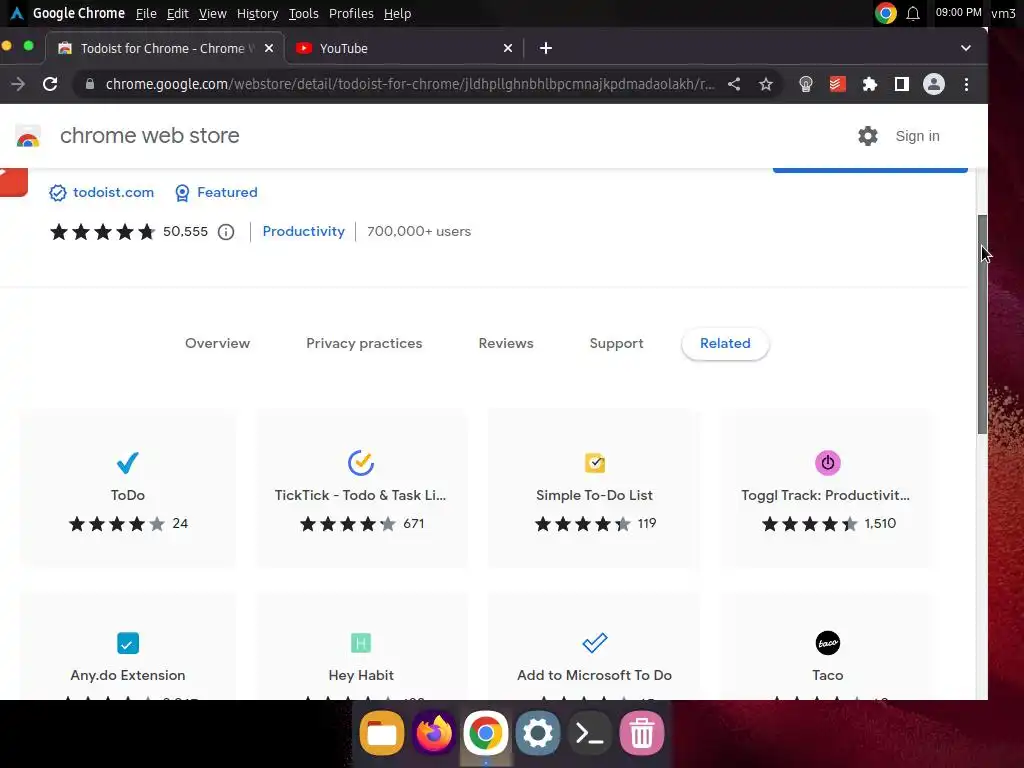Open the Profiles menu
Viewport: 1024px width, 768px height.
(x=351, y=14)
